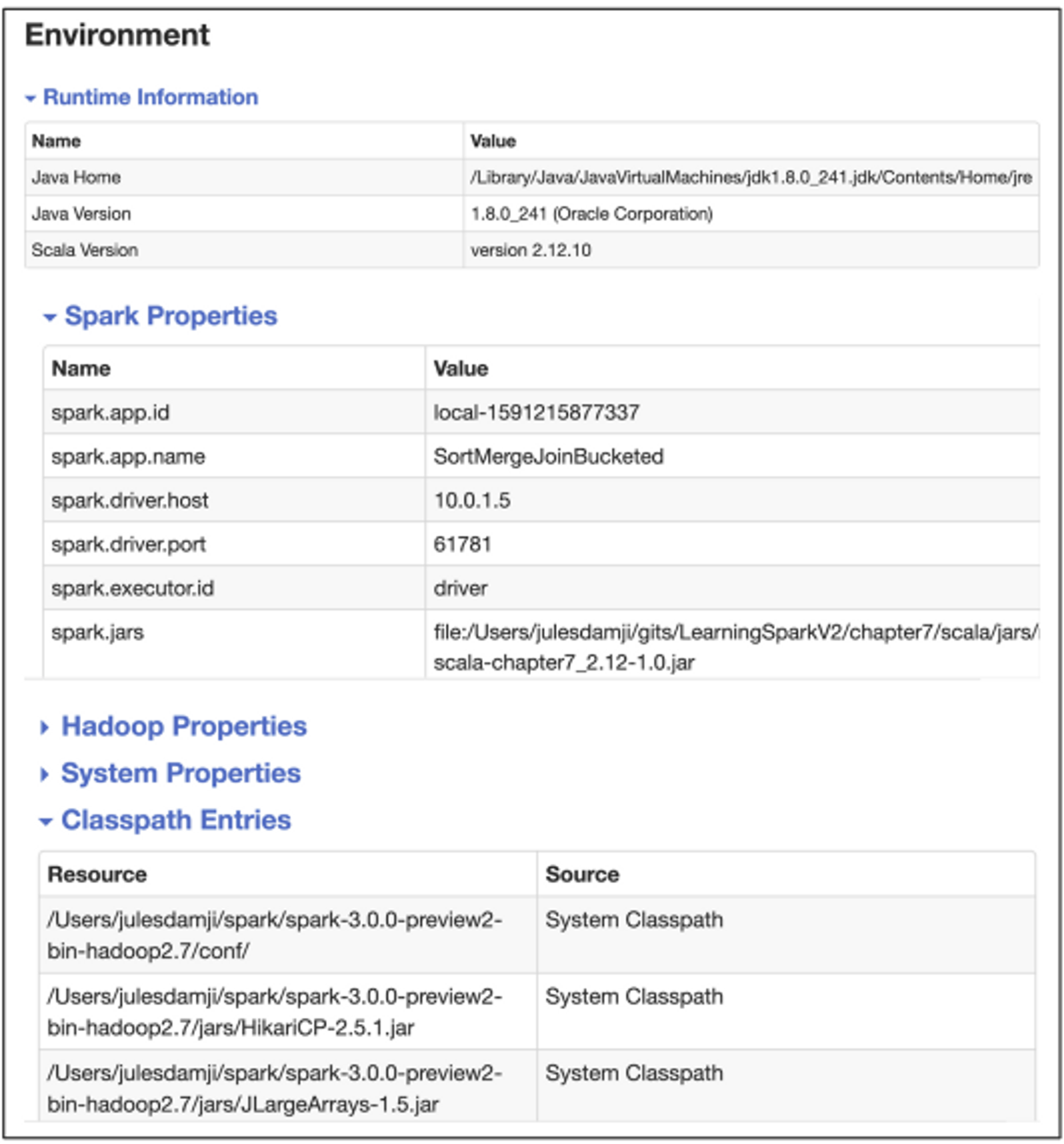The image size is (1064, 1144).
Task: Open the Hadoop Properties section link
Action: tap(184, 726)
